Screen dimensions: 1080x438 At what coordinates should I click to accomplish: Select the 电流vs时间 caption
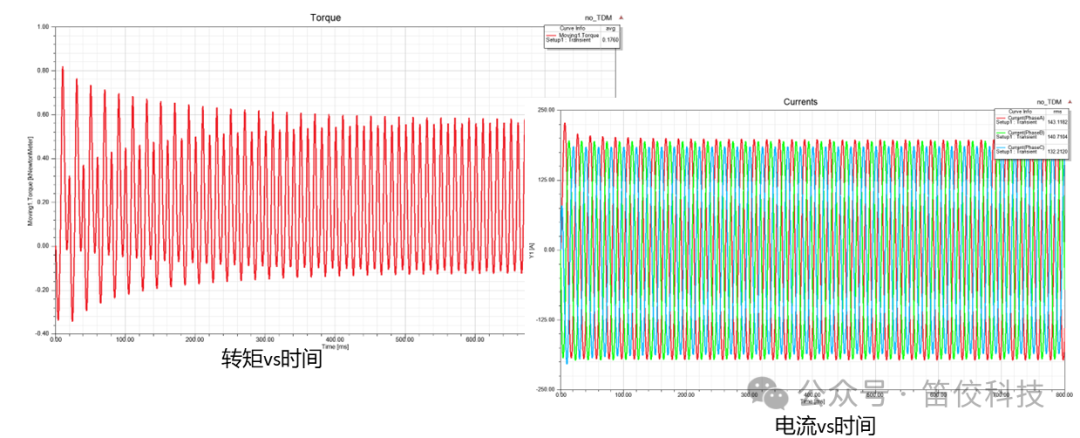pyautogui.click(x=826, y=425)
